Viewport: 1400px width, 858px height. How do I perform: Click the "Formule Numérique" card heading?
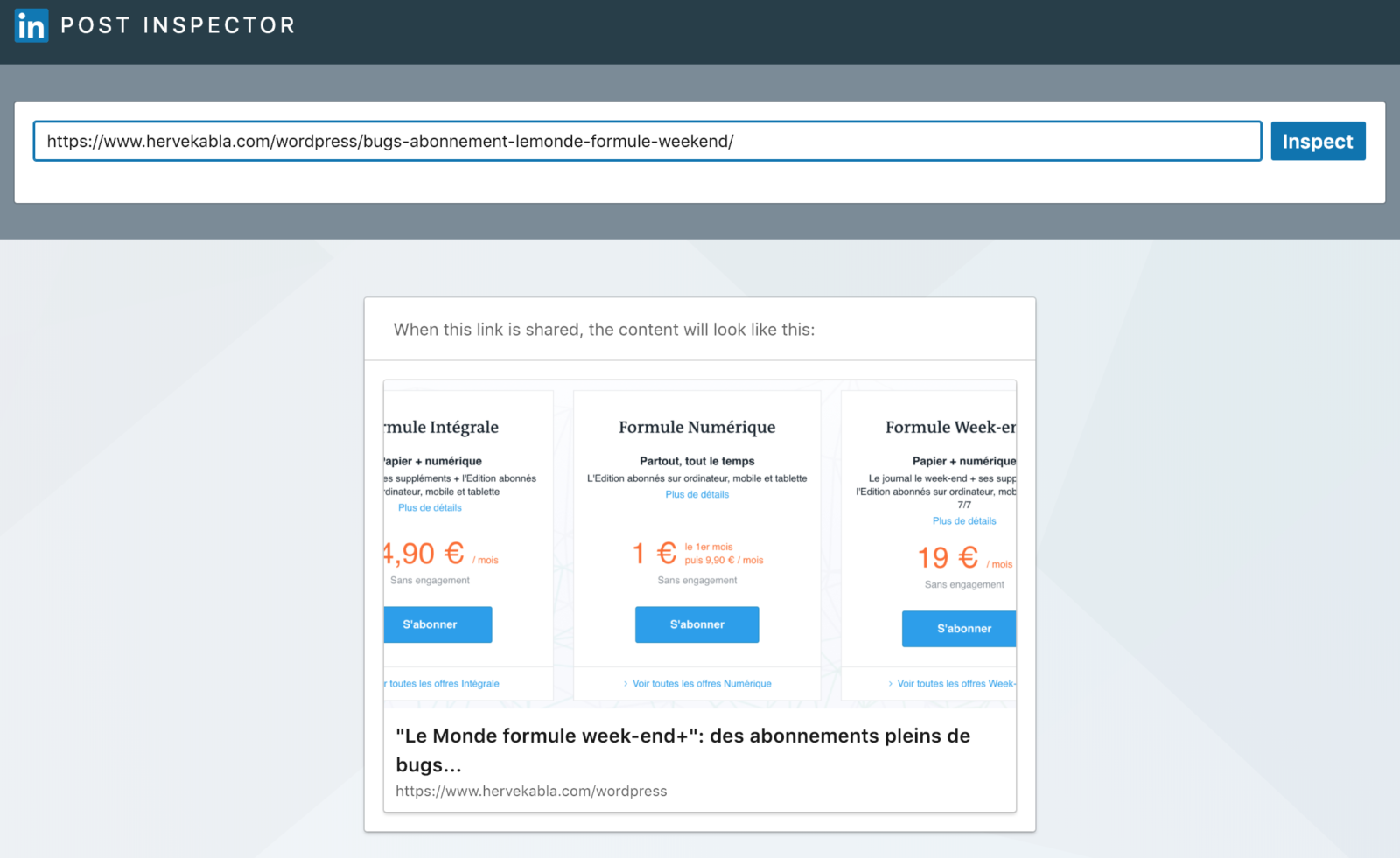pos(696,427)
